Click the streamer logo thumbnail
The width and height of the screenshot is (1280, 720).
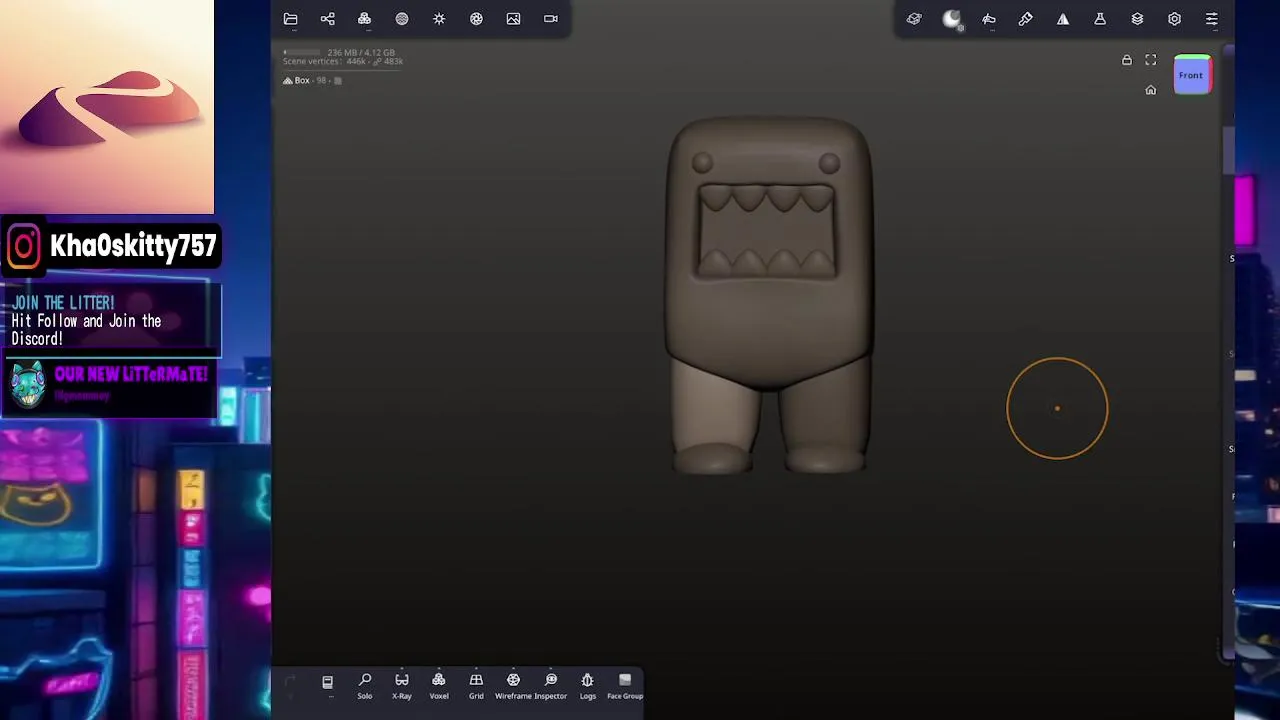(107, 107)
